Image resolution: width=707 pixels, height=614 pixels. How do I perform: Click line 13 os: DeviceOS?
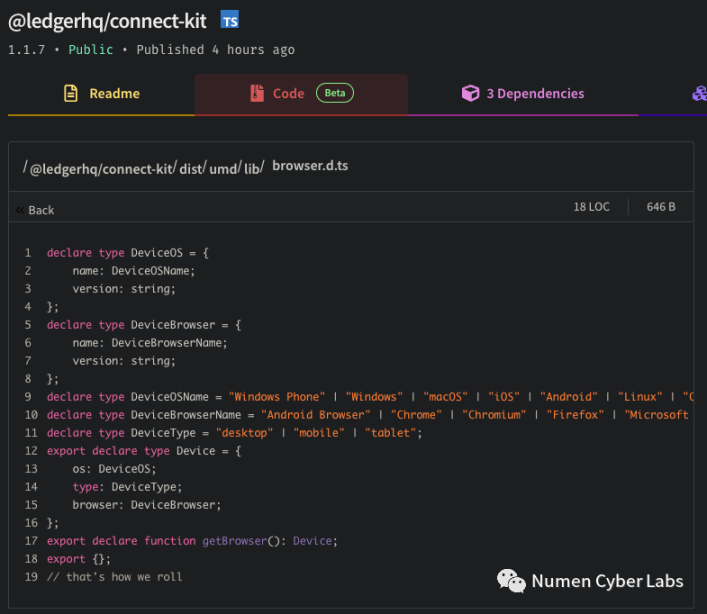(114, 469)
